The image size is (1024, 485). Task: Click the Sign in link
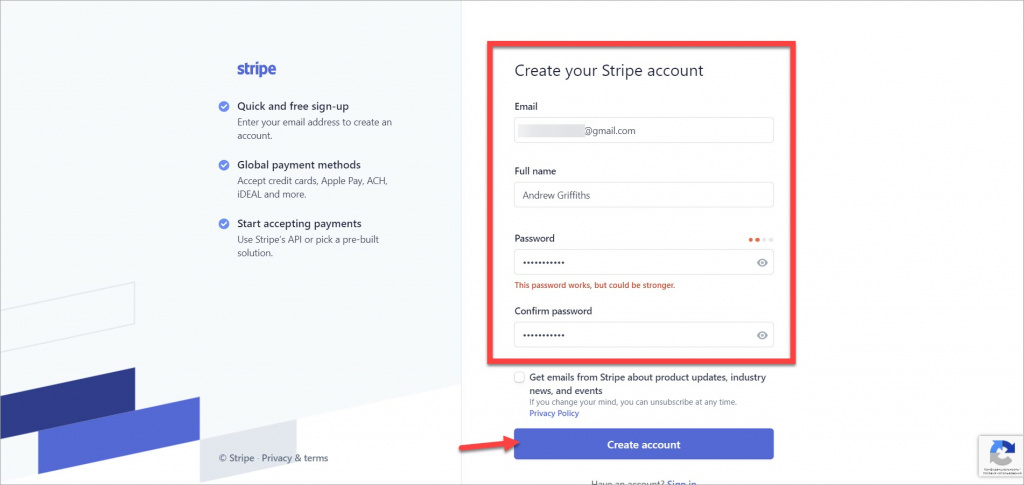coord(682,484)
